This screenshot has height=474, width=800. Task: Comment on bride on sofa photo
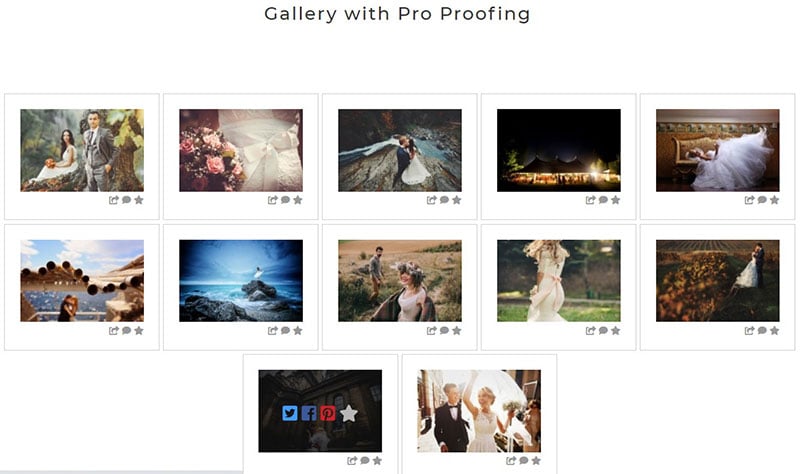click(x=762, y=200)
